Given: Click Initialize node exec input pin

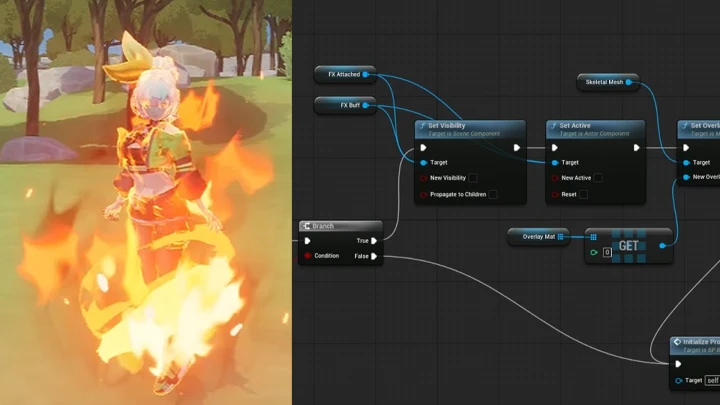Looking at the screenshot, I should coord(678,364).
